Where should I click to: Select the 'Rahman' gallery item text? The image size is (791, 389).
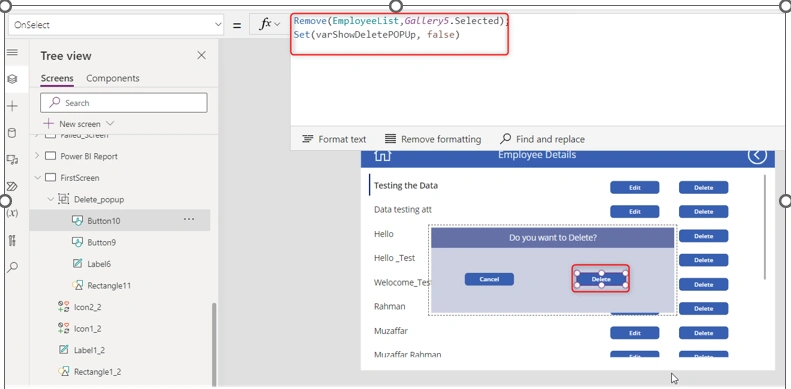pos(389,306)
